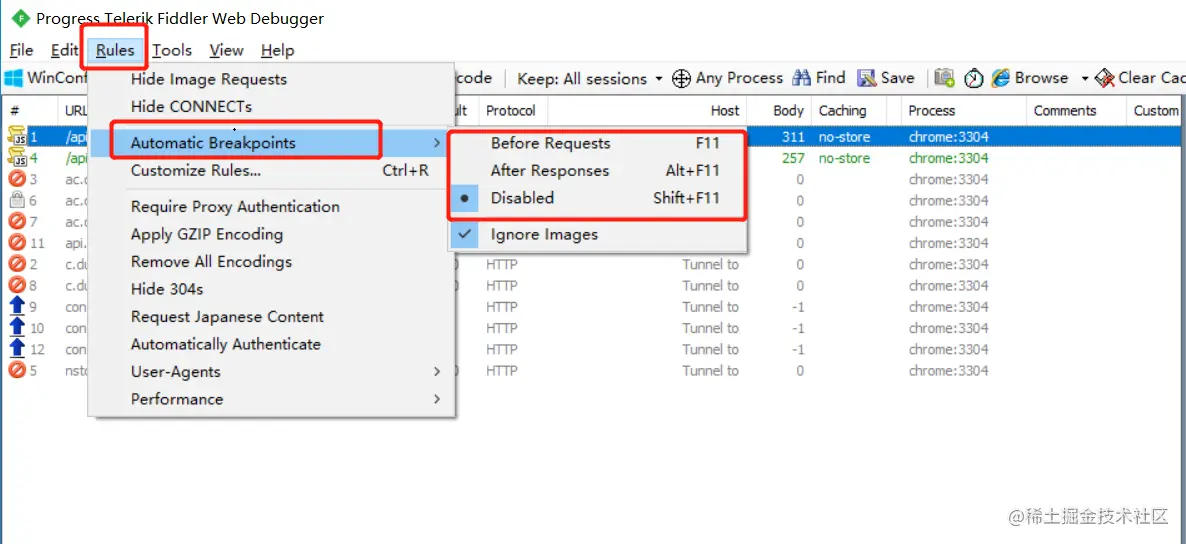Screen dimensions: 1186x544
Task: Click the lock icon of session 6
Action: point(17,201)
